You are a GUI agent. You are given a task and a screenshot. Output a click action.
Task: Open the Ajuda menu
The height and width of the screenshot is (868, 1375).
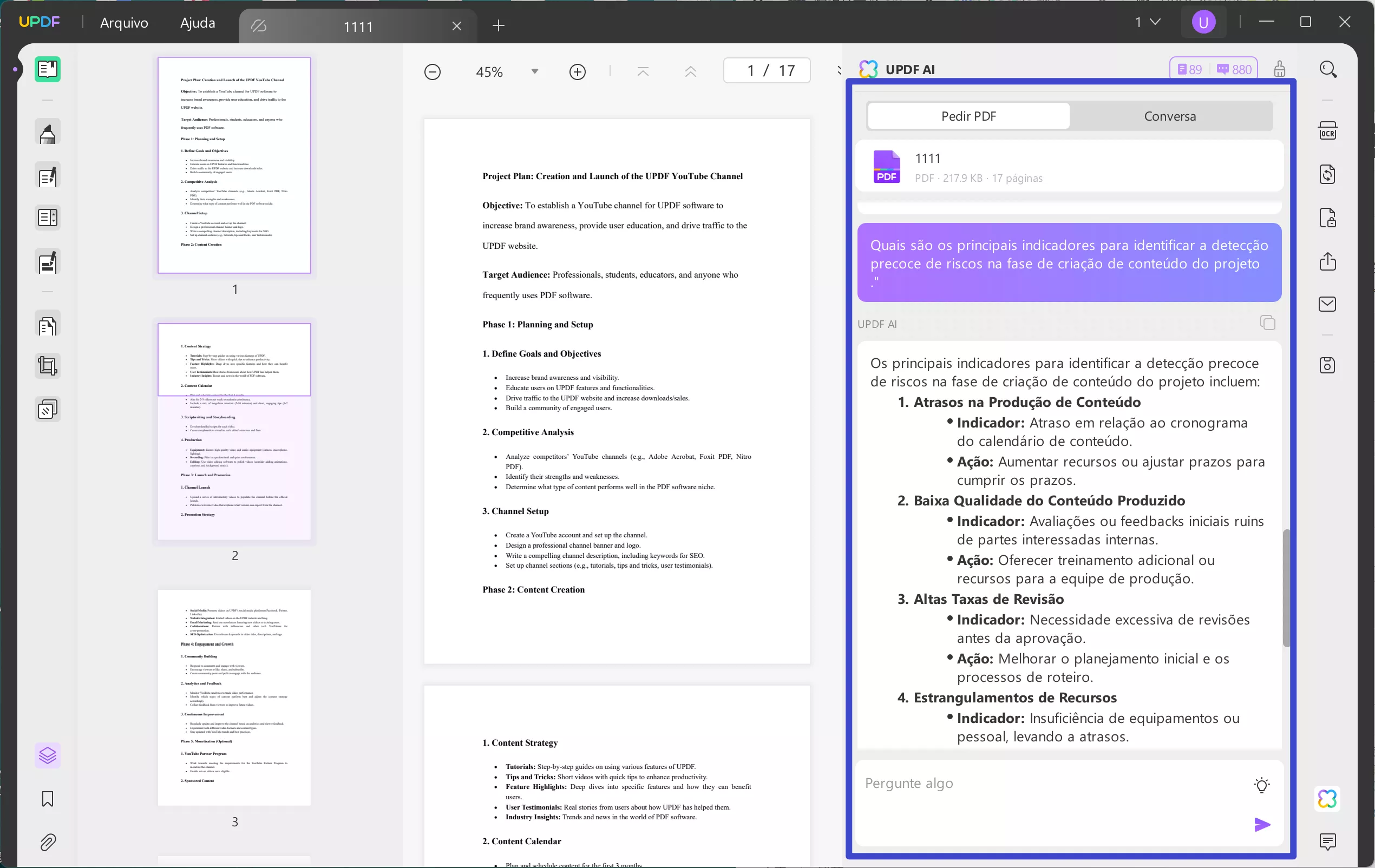point(198,23)
